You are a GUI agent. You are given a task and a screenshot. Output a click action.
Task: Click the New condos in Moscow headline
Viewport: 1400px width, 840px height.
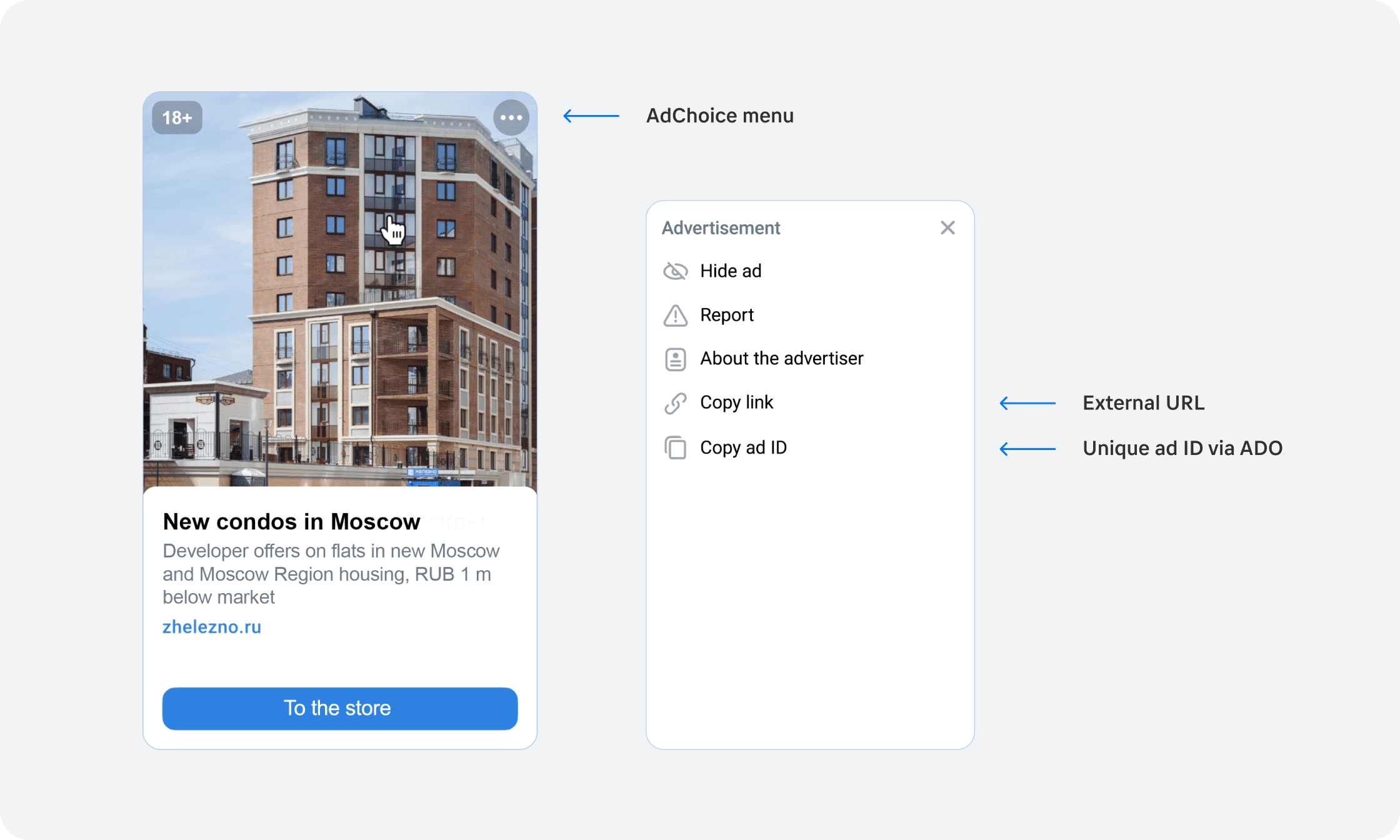[x=291, y=522]
